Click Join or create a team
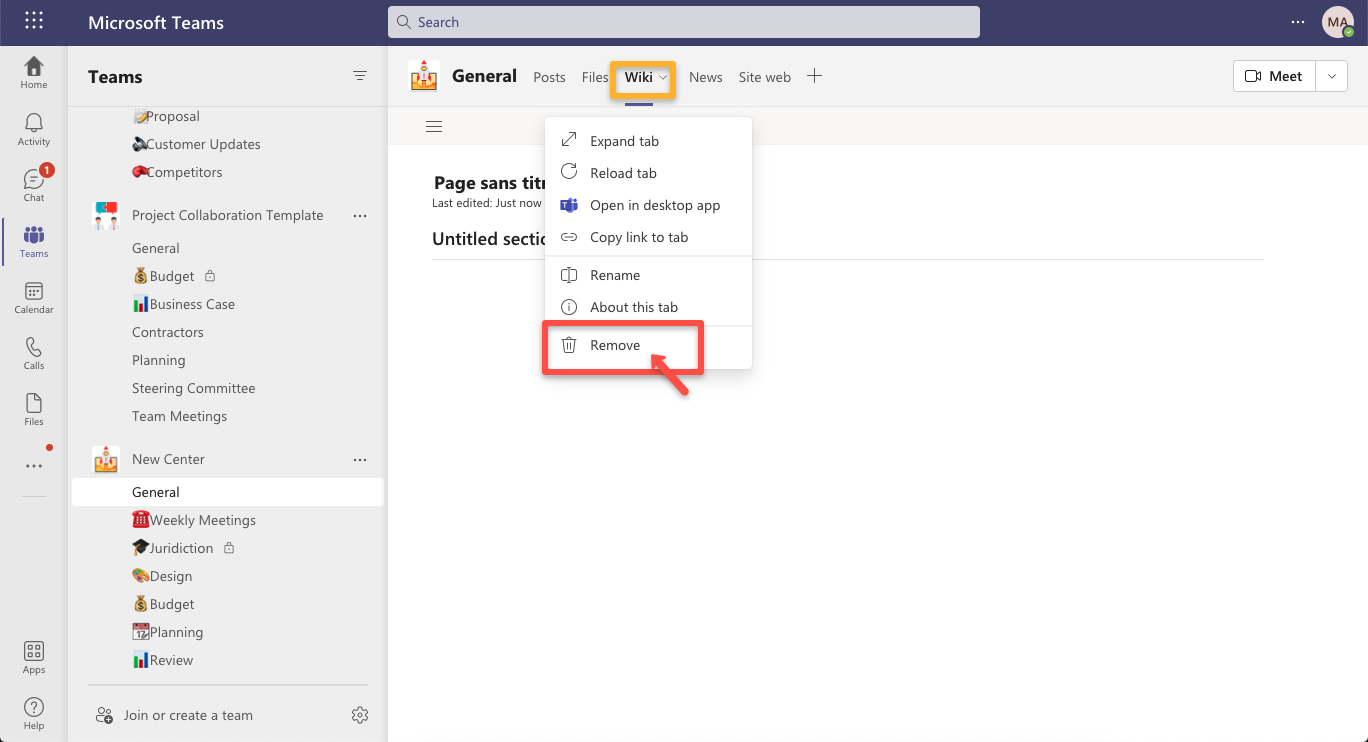 tap(188, 715)
